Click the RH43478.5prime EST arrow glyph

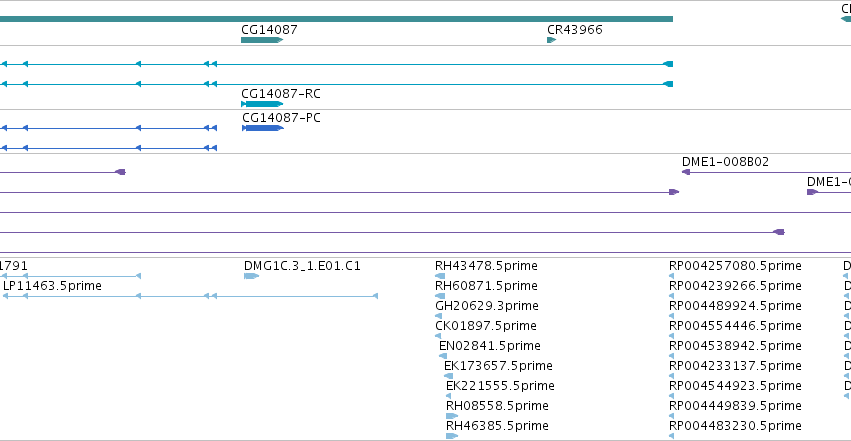[x=440, y=276]
